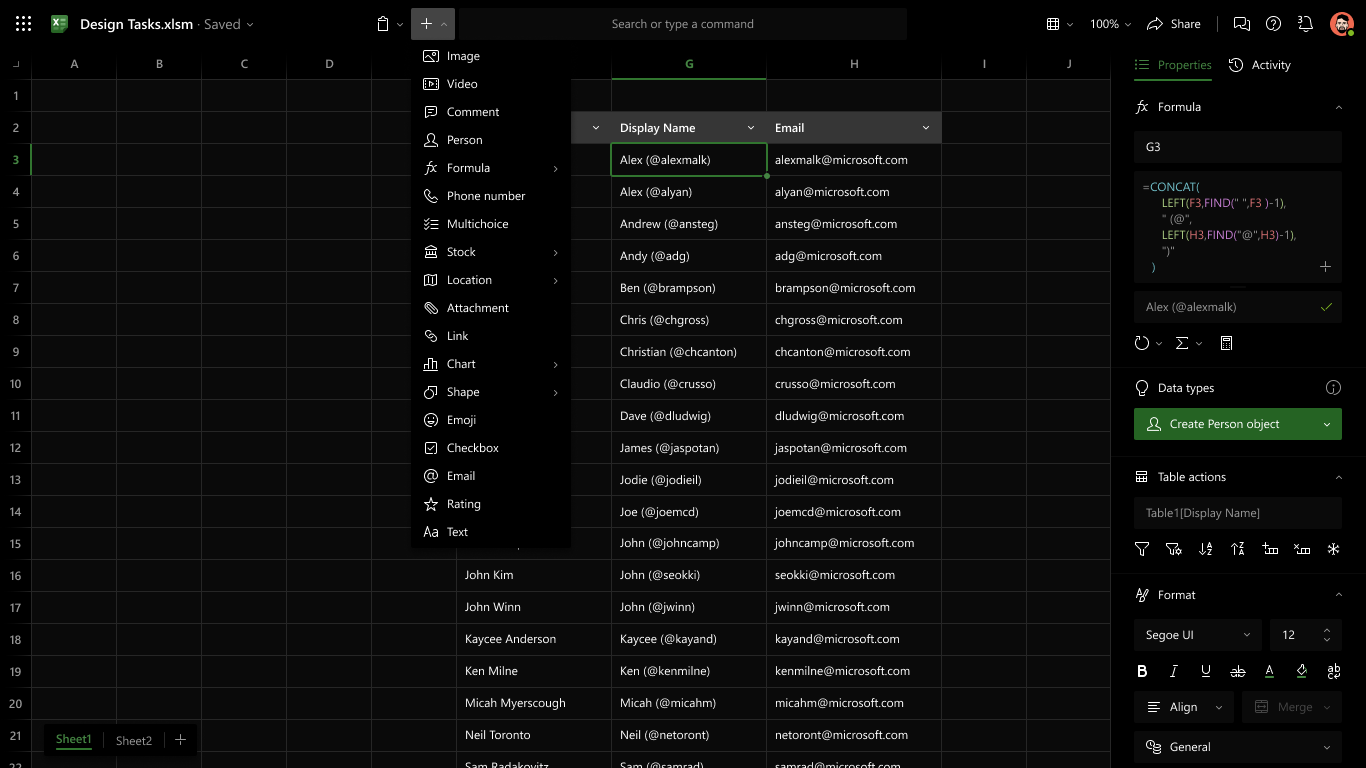1366x768 pixels.
Task: Open the Data types info icon
Action: point(1333,388)
